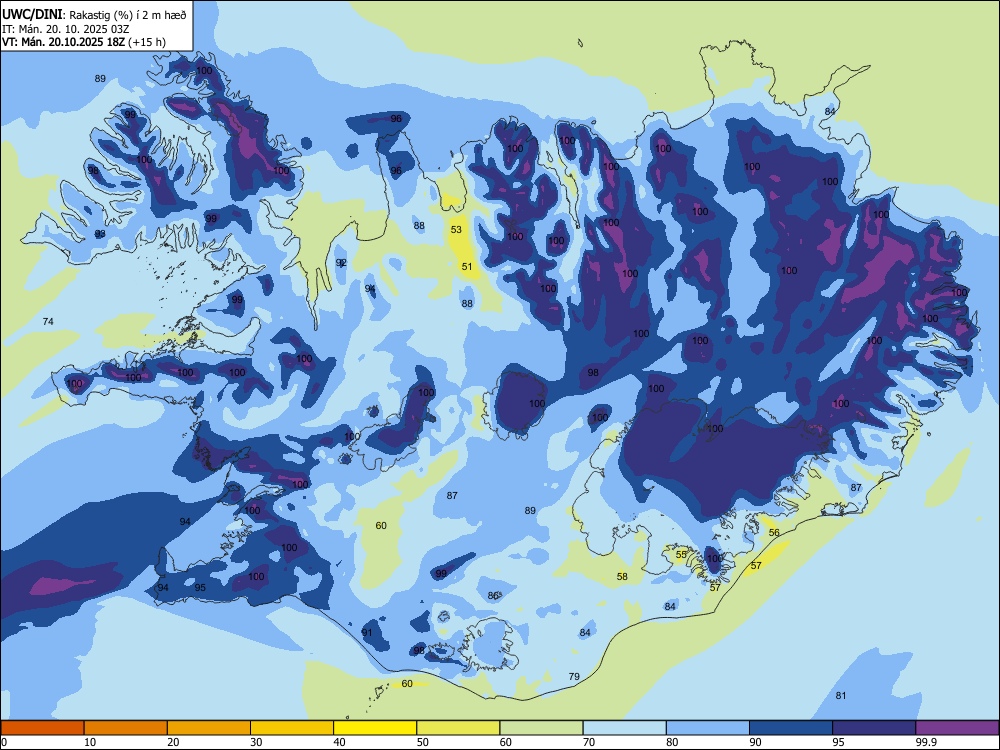Pick the light green 60–70 legend swatch
1000x750 pixels.
[x=541, y=728]
